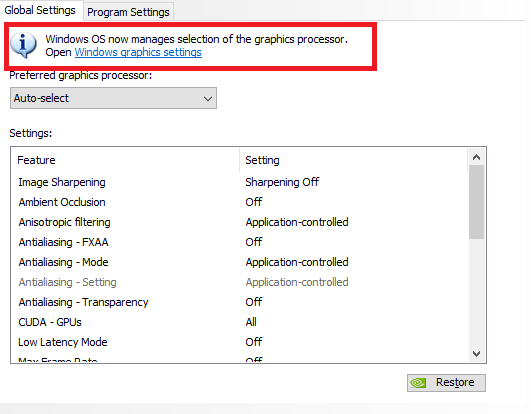This screenshot has width=531, height=414.
Task: Click the Auto-select dropdown chevron arrow
Action: click(x=208, y=99)
